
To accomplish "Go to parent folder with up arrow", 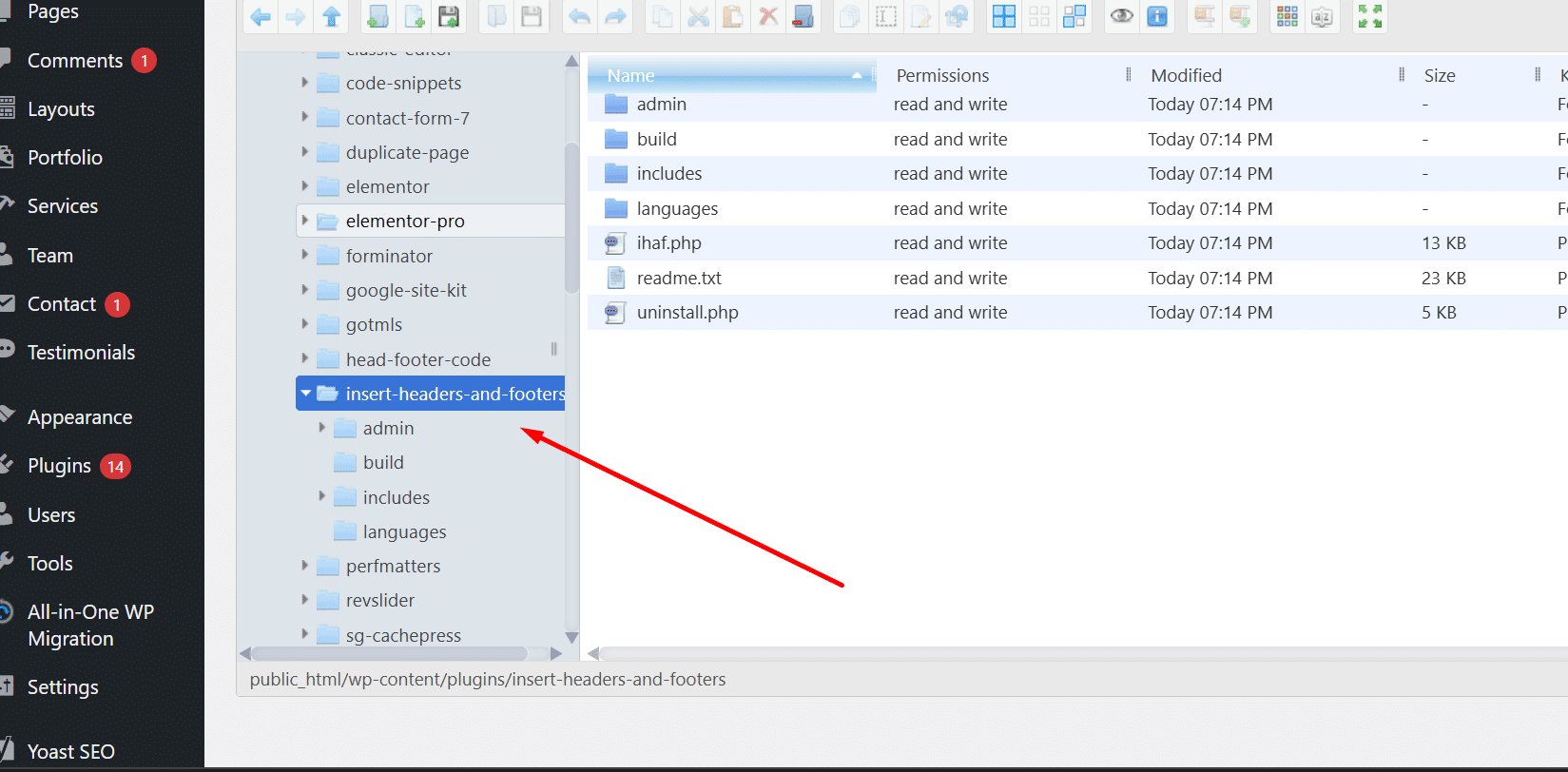I will (331, 16).
